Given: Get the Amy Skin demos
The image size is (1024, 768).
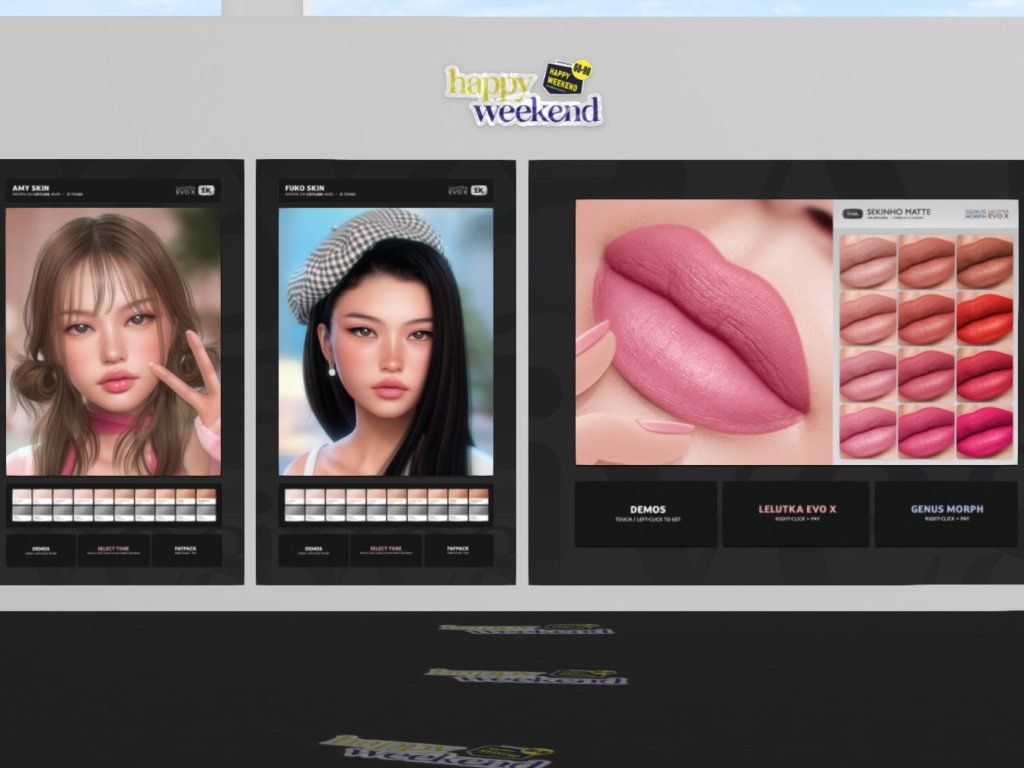Looking at the screenshot, I should pyautogui.click(x=41, y=550).
